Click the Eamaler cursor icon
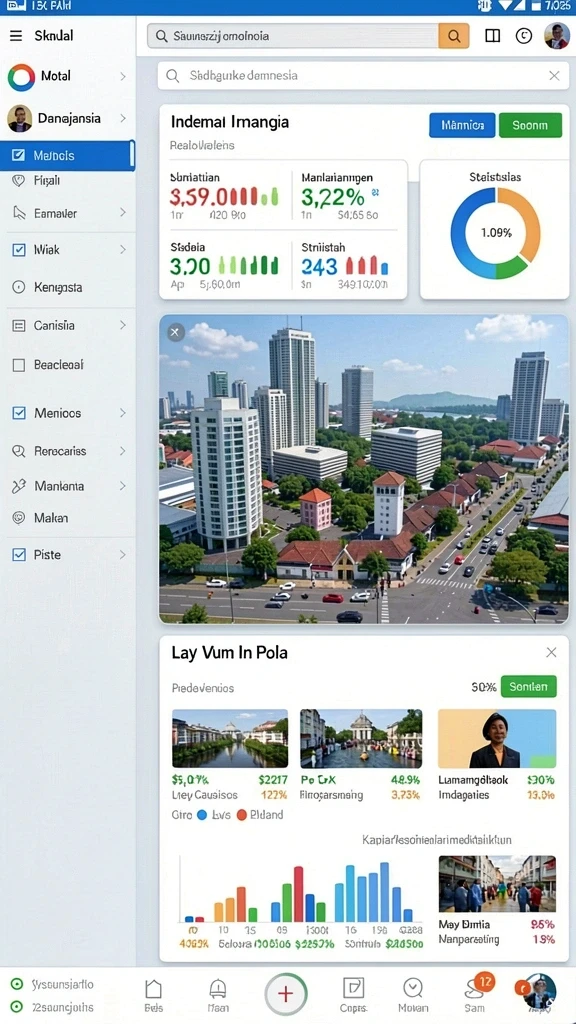This screenshot has width=576, height=1024. click(19, 213)
